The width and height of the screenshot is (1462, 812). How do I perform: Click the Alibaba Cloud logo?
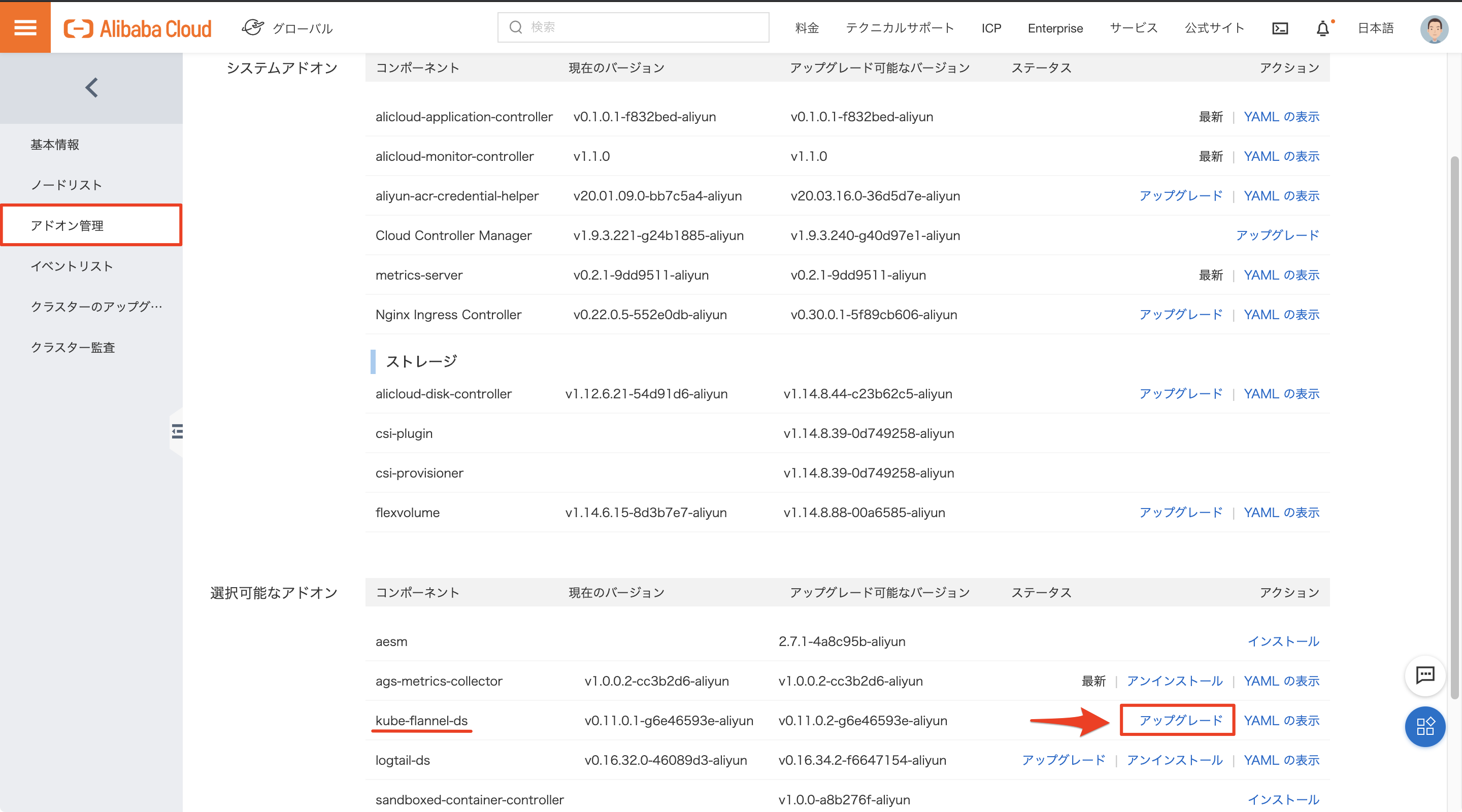click(138, 28)
